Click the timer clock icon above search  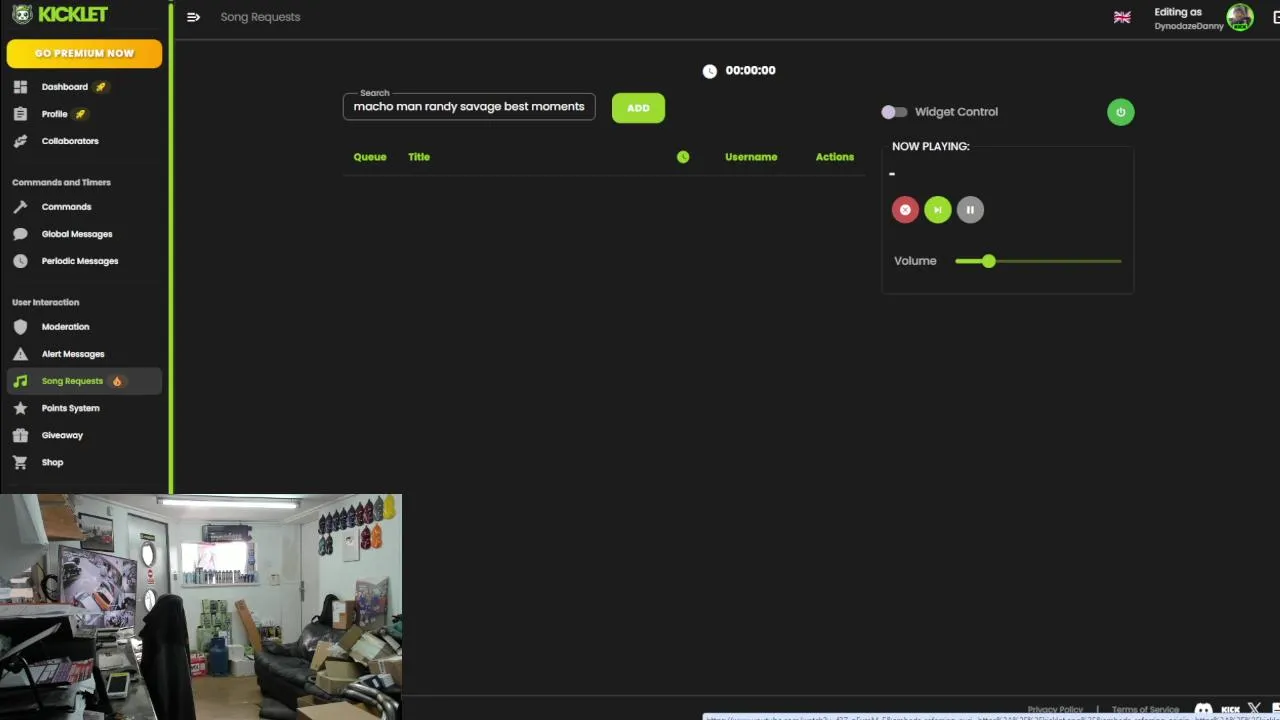[x=710, y=71]
